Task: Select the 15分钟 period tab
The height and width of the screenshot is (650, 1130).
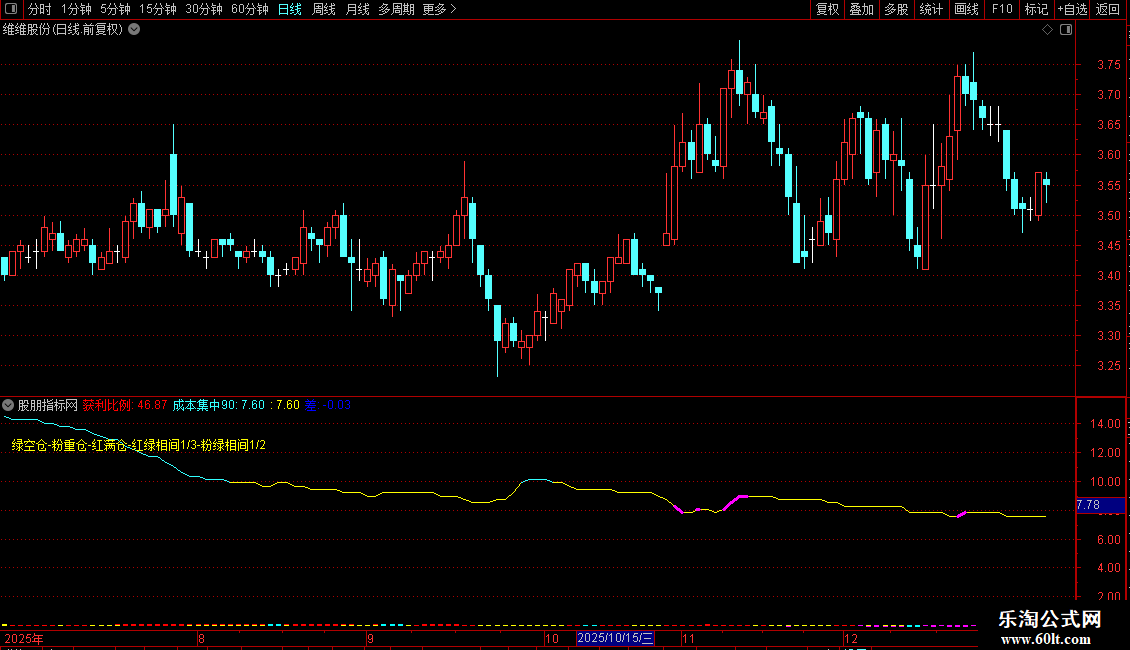Action: 158,9
